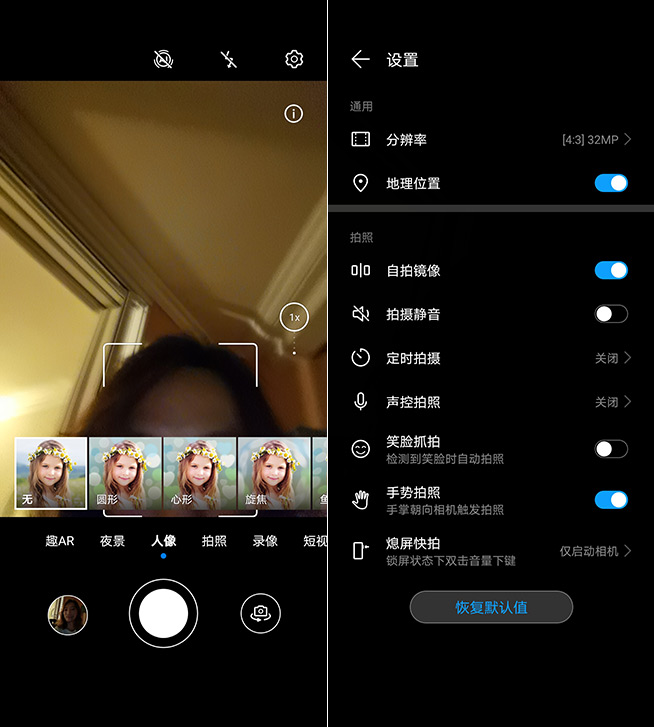Turn off 自拍镜像 mirror toggle

pos(610,270)
